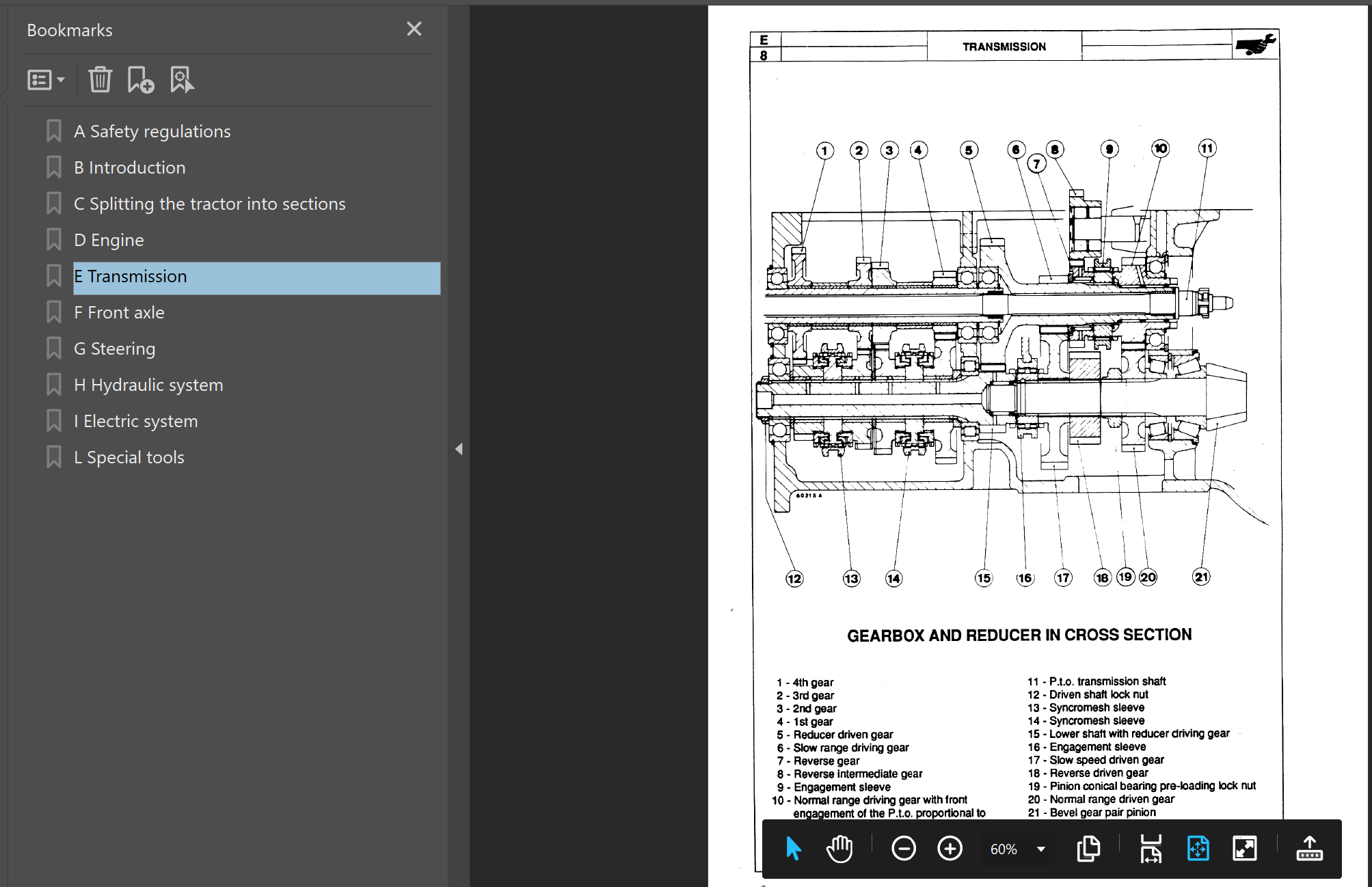Click the GEARBOX AND REDUCER IN CROSS SECTION title
The height and width of the screenshot is (887, 1372).
pyautogui.click(x=1019, y=635)
